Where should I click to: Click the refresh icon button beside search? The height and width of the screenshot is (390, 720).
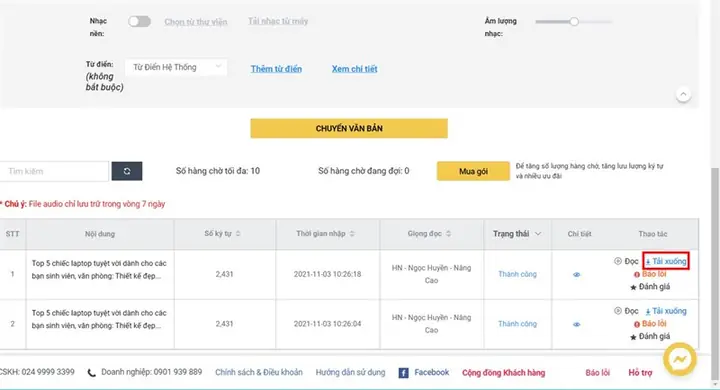[x=127, y=171]
